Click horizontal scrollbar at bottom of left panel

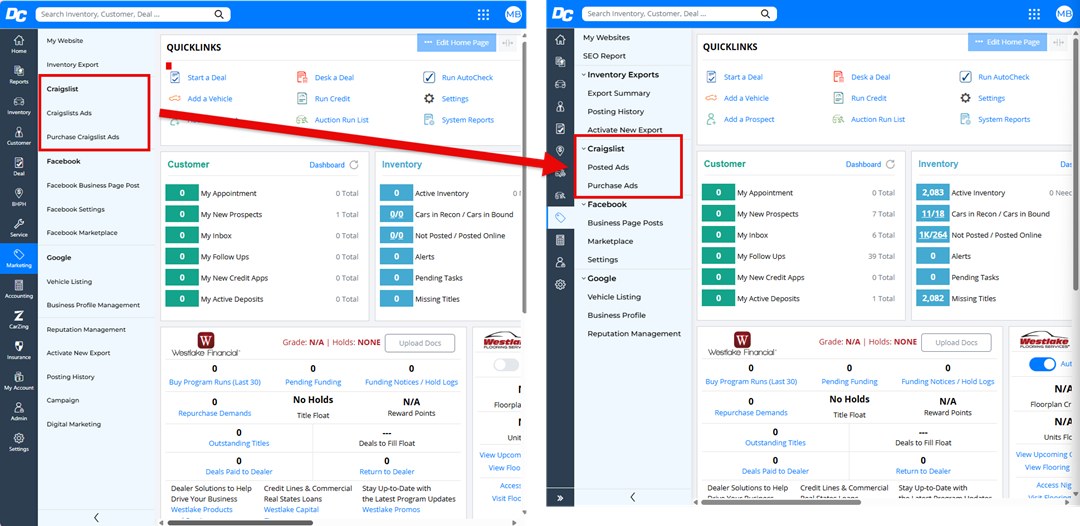[241, 523]
